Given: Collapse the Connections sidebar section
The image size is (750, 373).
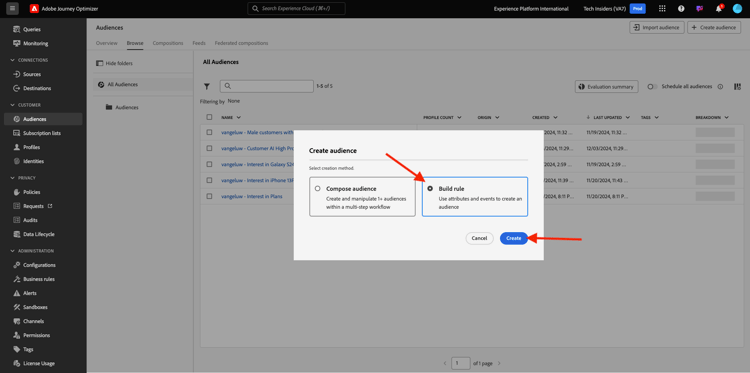Looking at the screenshot, I should pos(13,60).
